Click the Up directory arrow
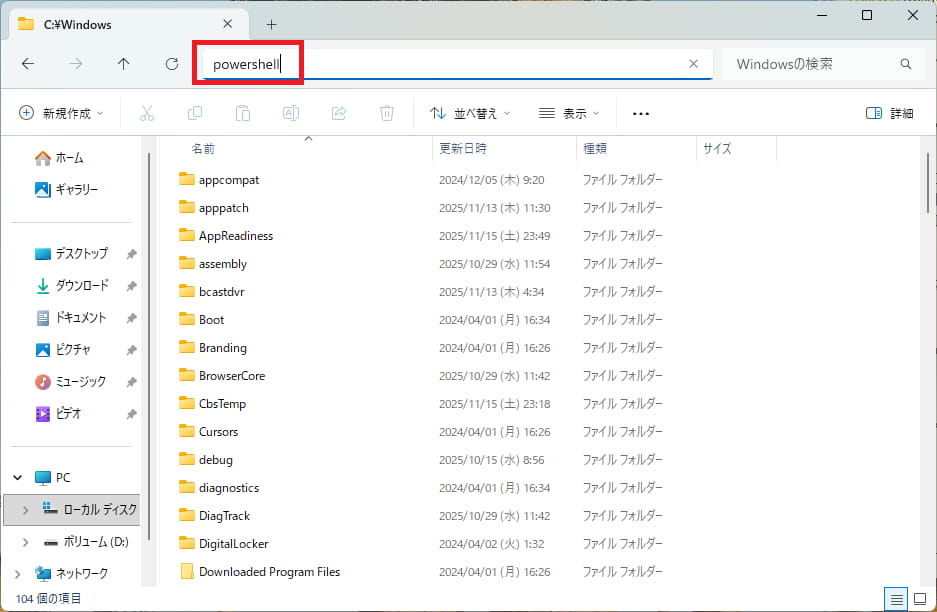937x612 pixels. [123, 64]
